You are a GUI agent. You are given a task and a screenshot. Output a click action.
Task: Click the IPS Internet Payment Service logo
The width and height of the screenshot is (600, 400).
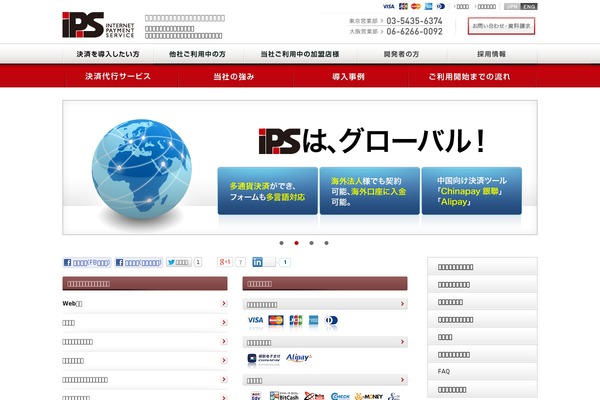(98, 25)
